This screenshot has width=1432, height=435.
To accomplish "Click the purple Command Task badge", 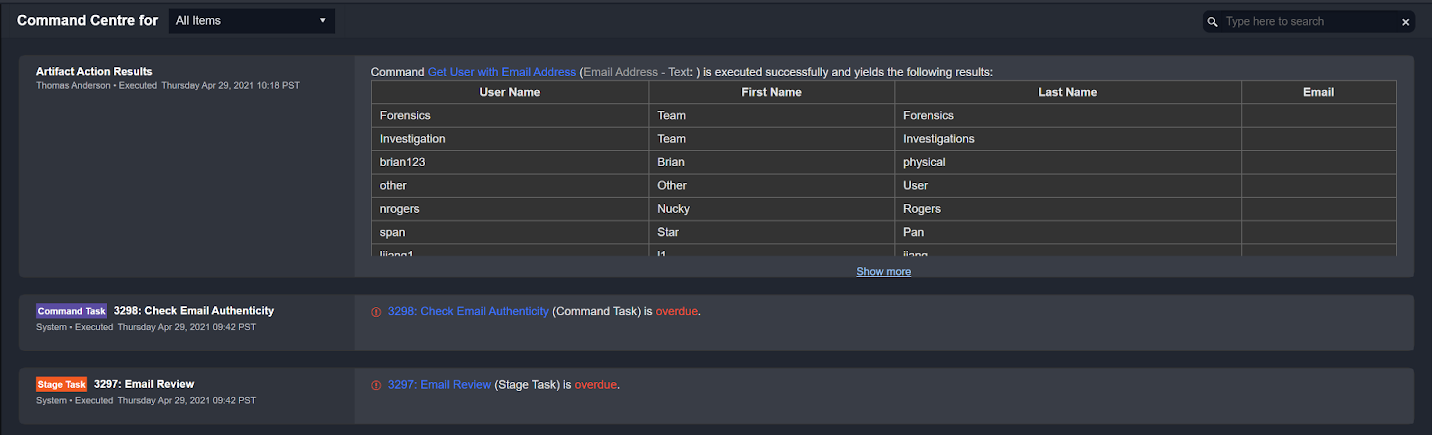I will point(71,311).
